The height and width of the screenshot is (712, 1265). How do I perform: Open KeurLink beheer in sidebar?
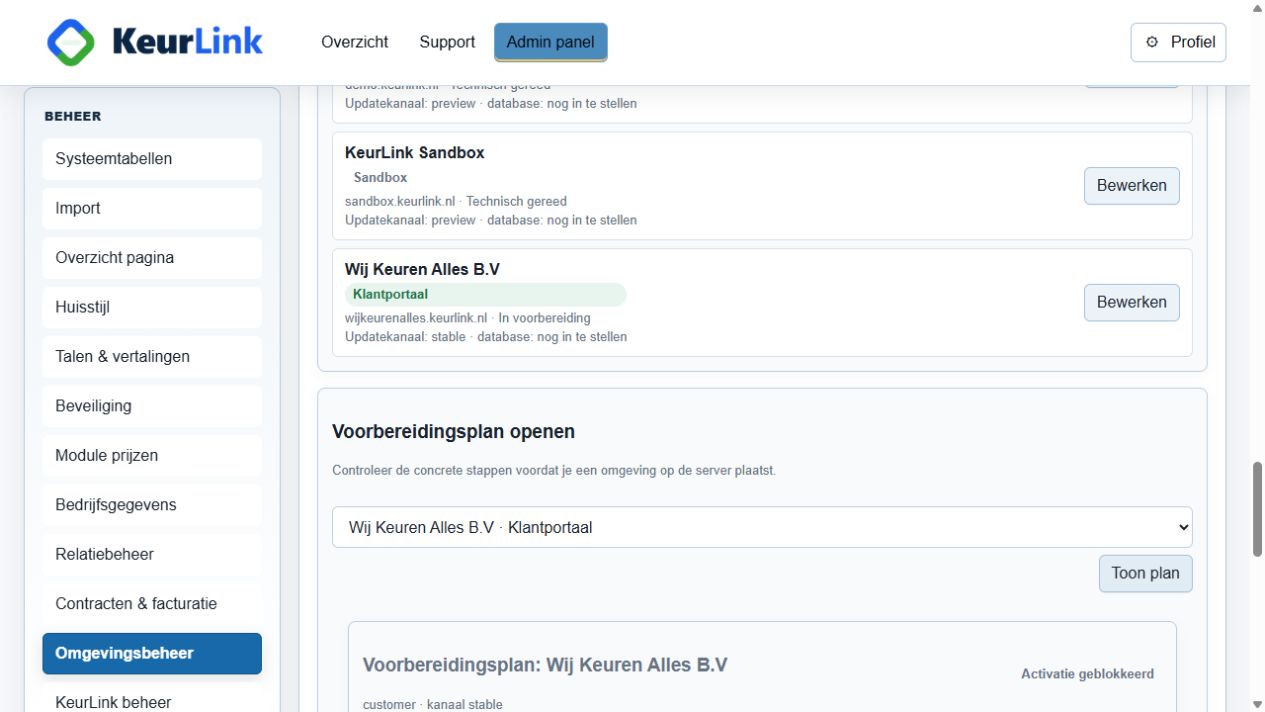point(152,702)
